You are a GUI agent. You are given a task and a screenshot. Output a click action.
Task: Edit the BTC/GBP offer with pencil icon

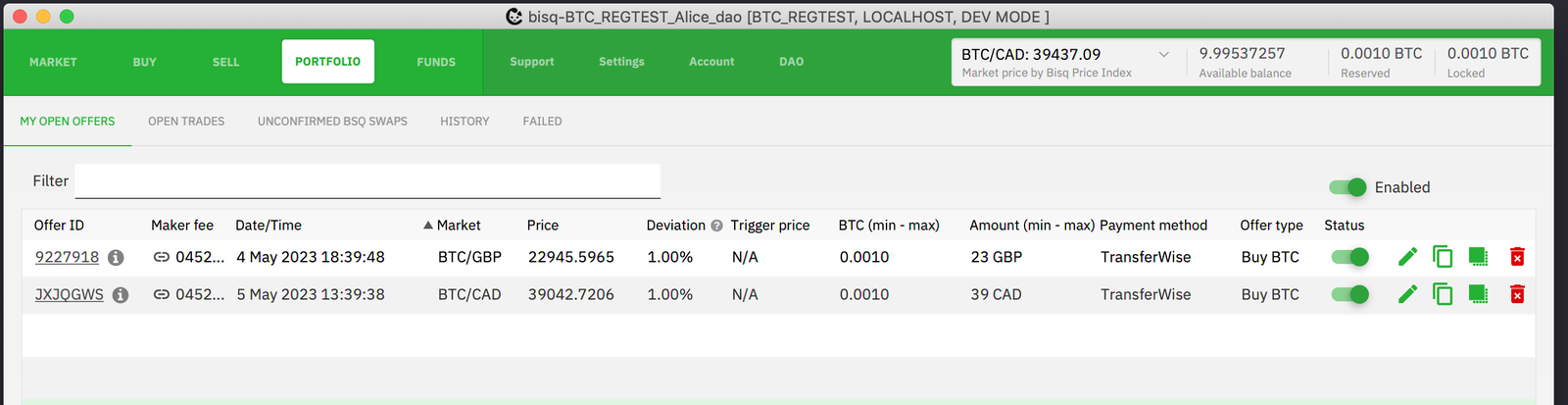click(x=1407, y=257)
